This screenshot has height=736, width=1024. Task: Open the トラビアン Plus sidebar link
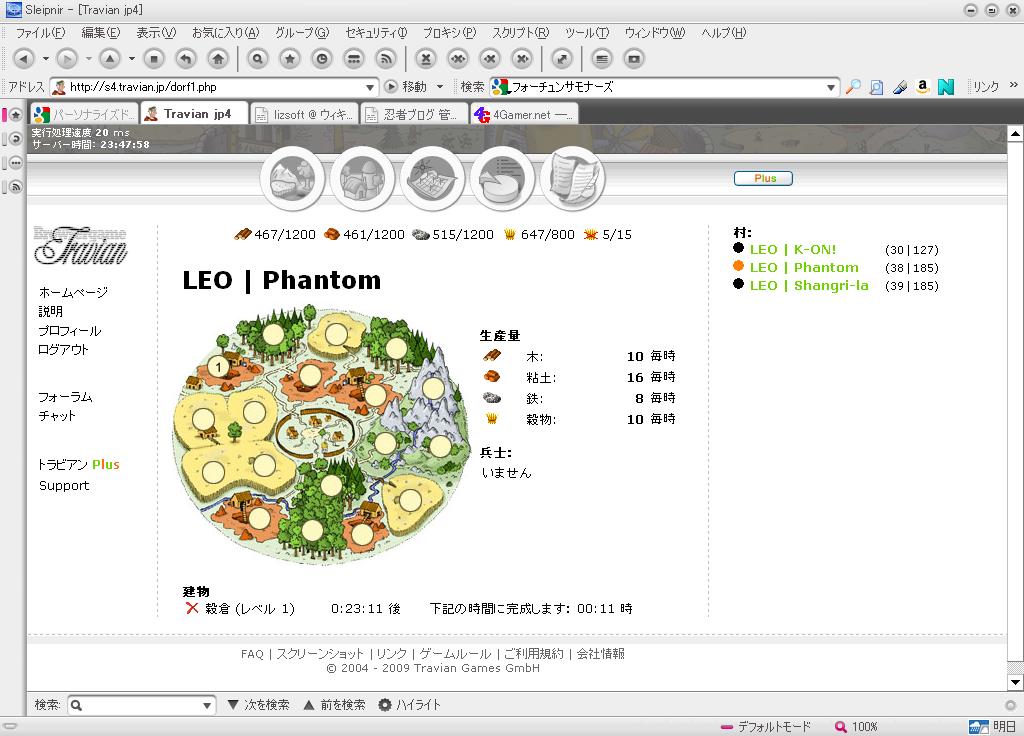click(x=78, y=464)
